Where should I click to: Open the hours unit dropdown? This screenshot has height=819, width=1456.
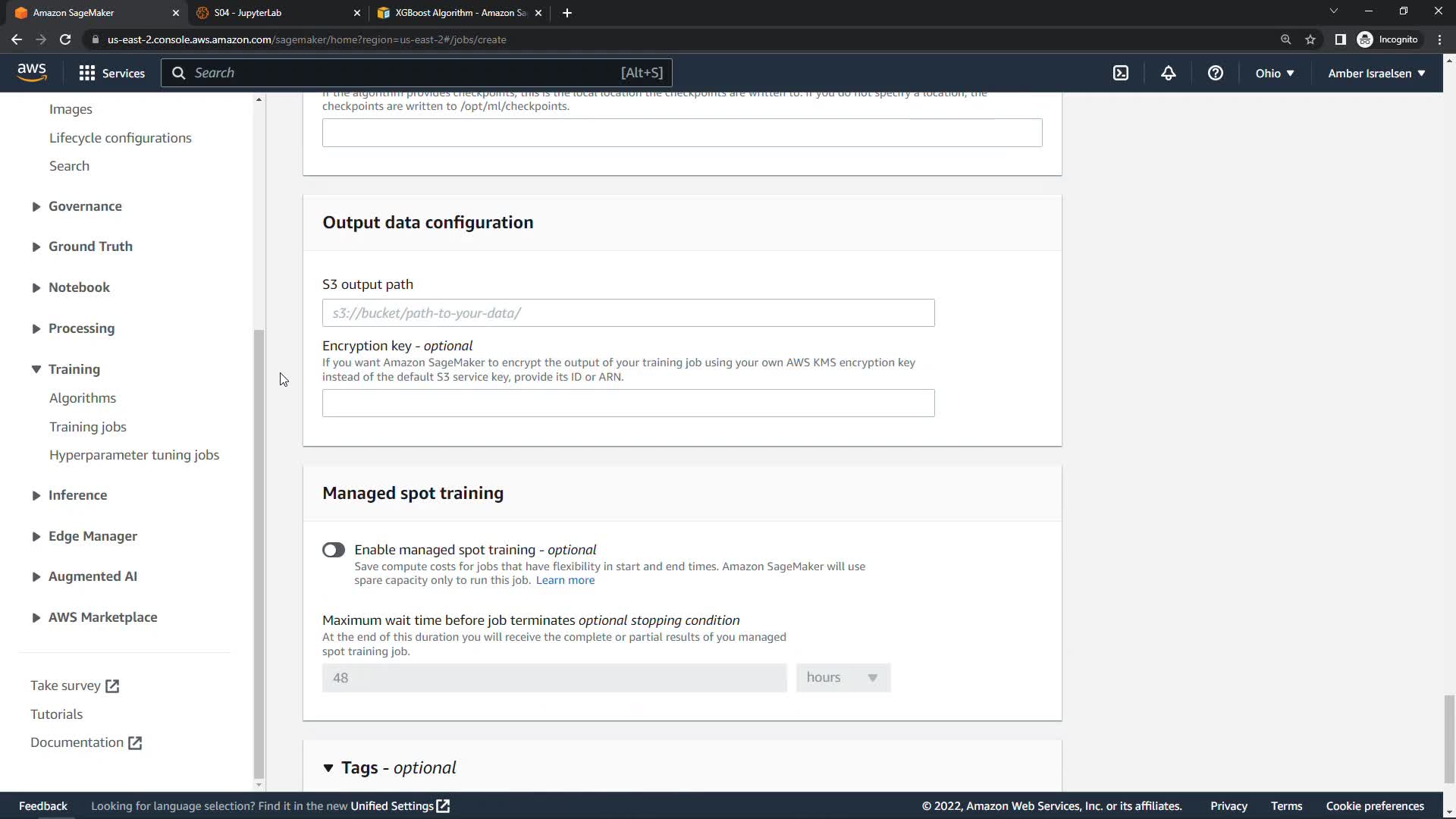(843, 678)
